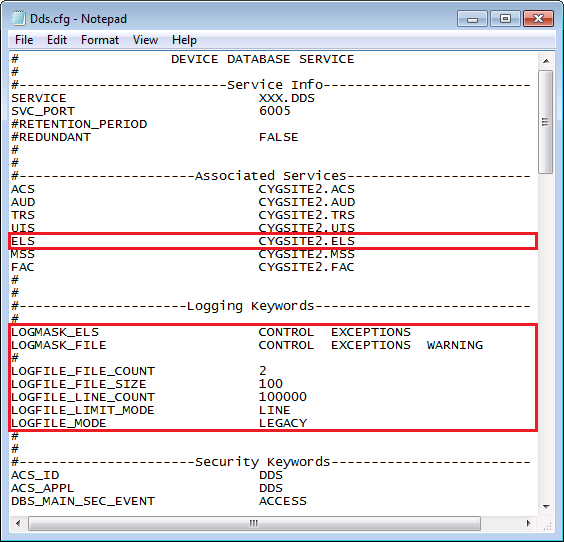
Task: Click the 100000 line count value
Action: coord(282,397)
